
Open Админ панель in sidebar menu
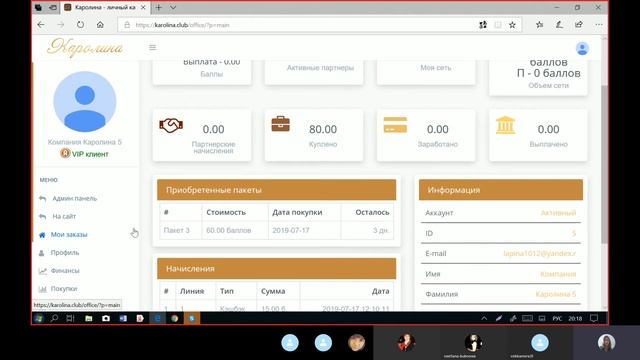[x=75, y=198]
